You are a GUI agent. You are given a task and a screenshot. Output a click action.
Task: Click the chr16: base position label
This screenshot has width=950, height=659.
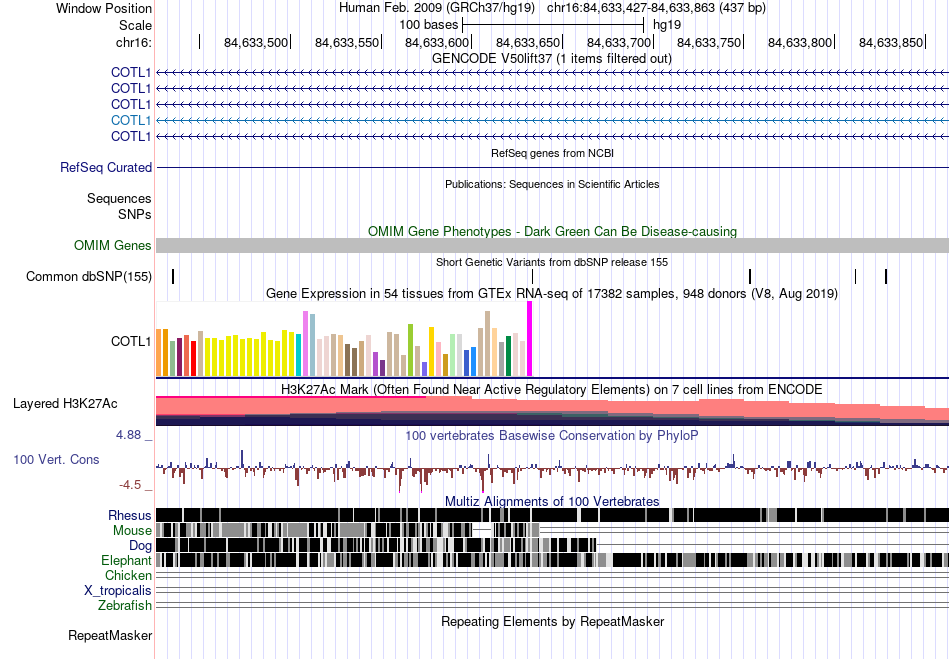point(133,42)
